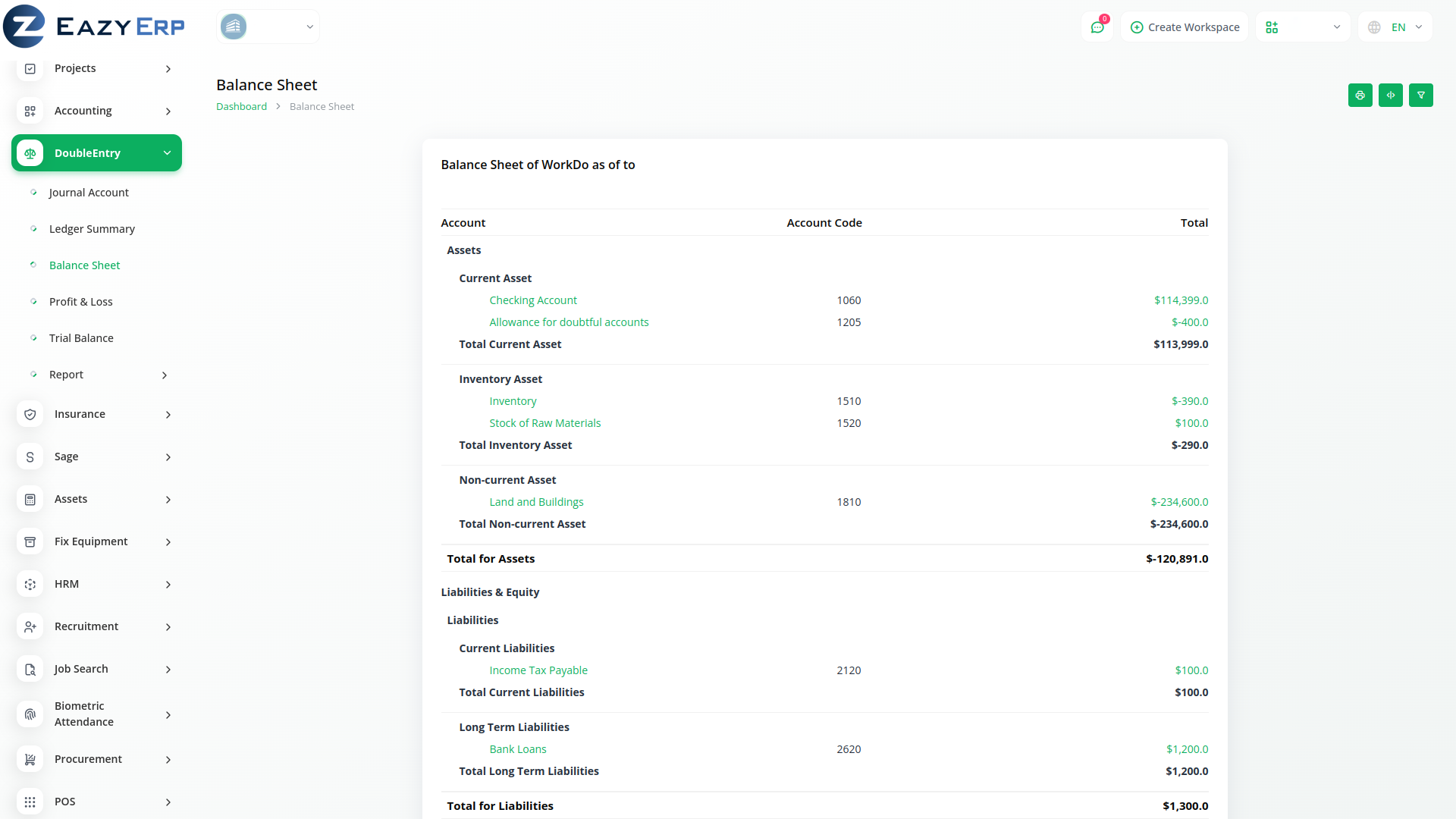Image resolution: width=1456 pixels, height=819 pixels.
Task: Click the $-234,600.0 Land and Buildings amount
Action: pos(1179,502)
